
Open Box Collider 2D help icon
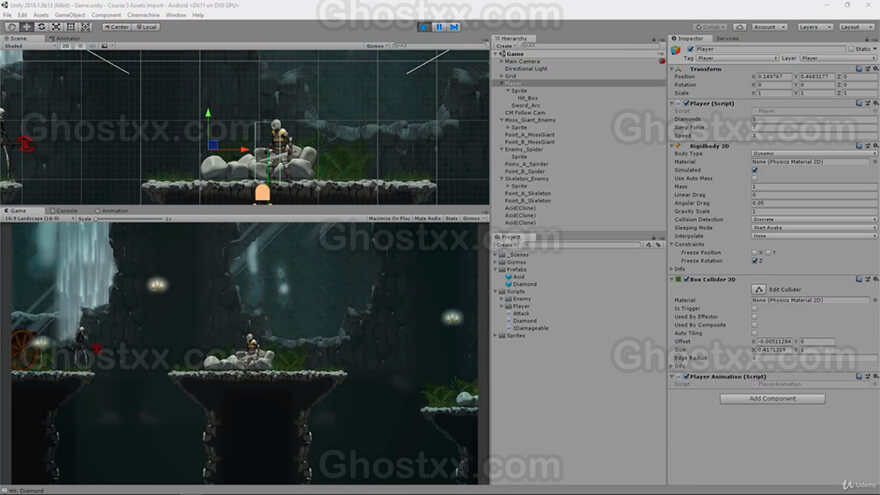(x=859, y=279)
